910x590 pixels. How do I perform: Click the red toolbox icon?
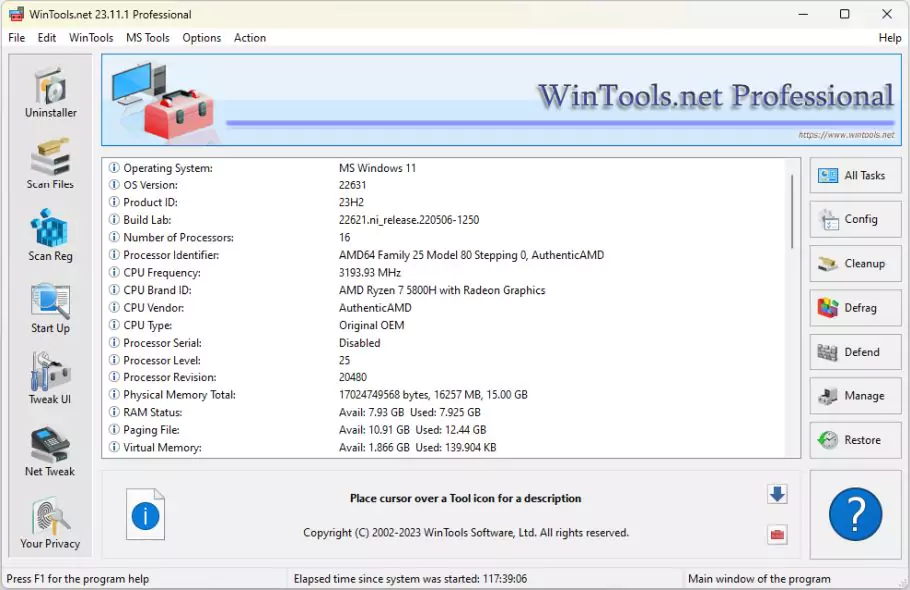click(778, 533)
